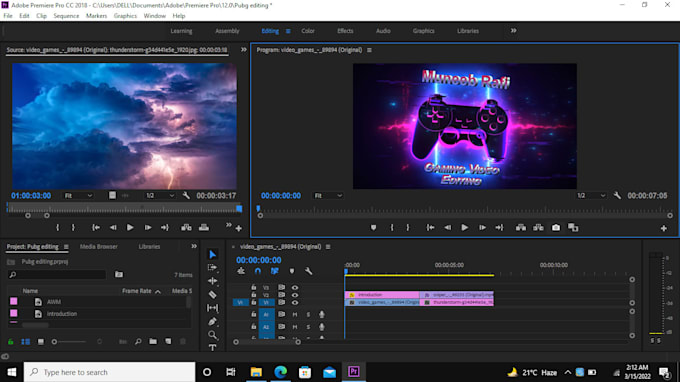Image resolution: width=680 pixels, height=382 pixels.
Task: Mute audio track A1
Action: pyautogui.click(x=295, y=314)
